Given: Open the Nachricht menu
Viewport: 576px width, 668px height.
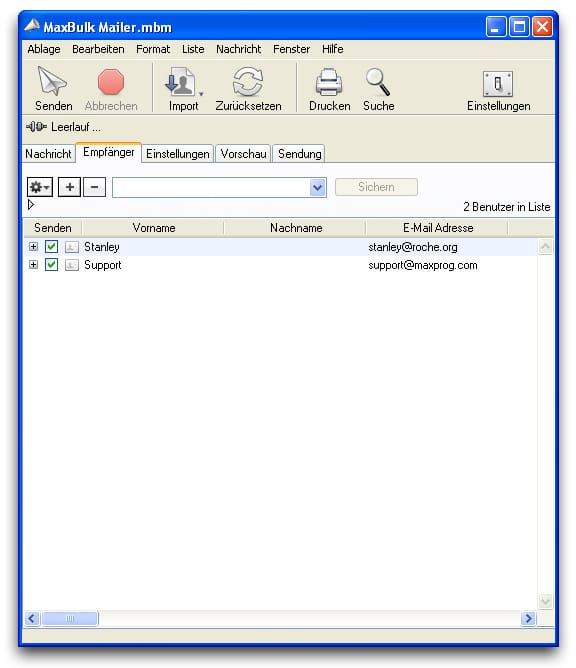Looking at the screenshot, I should (x=239, y=49).
